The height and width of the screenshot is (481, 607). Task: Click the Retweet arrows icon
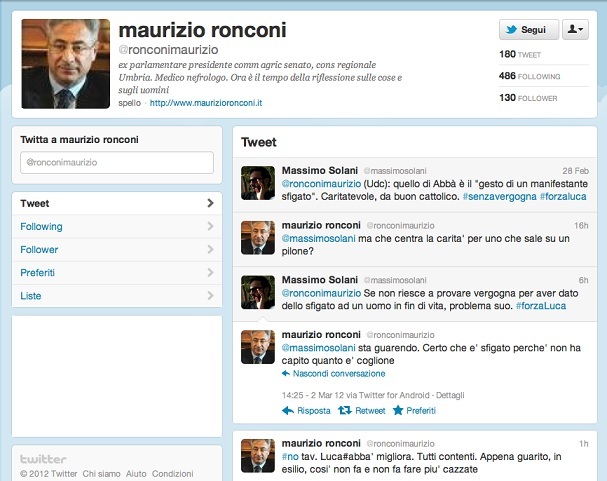click(x=345, y=410)
